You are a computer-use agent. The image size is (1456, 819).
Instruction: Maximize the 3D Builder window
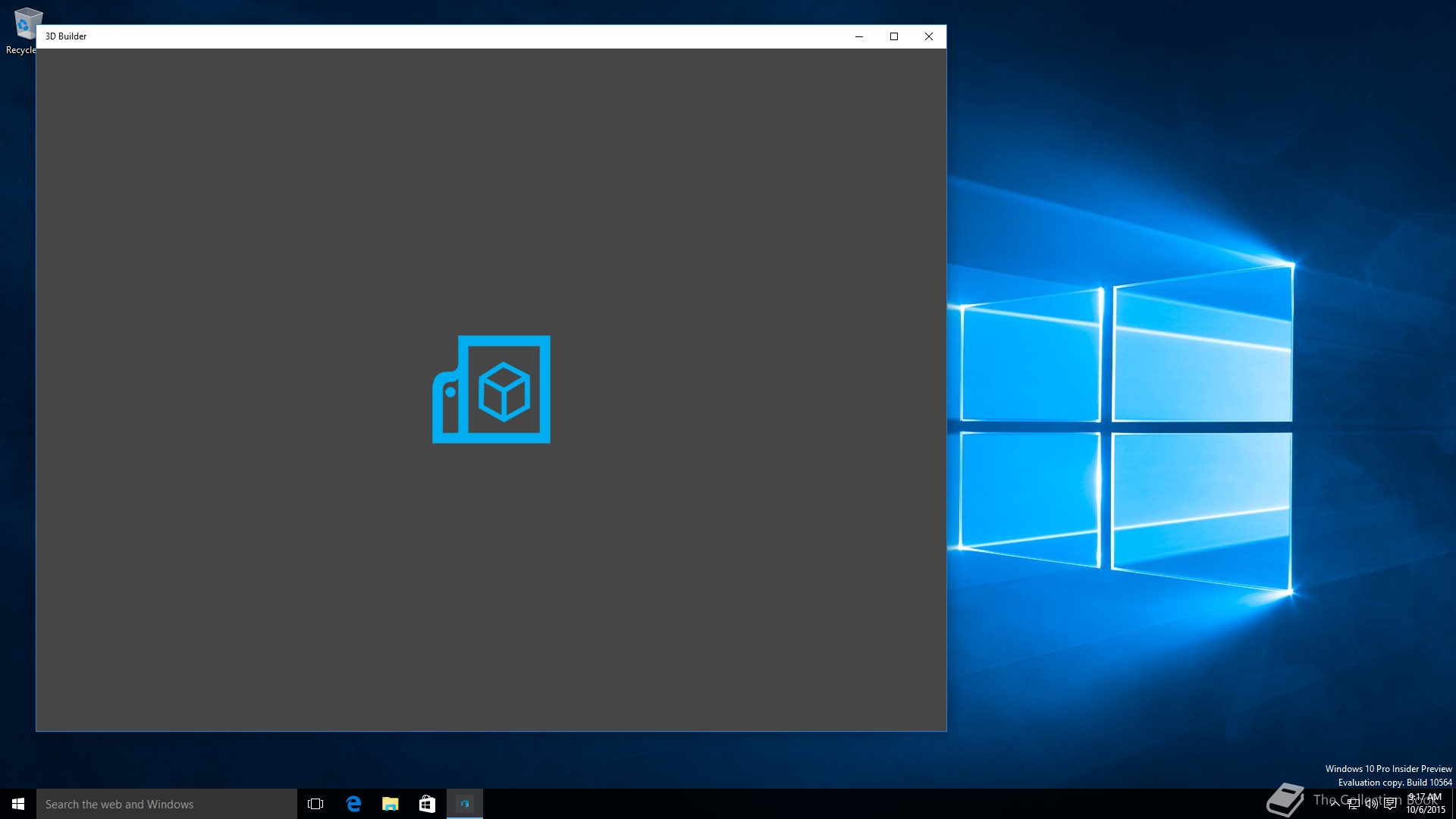coord(894,36)
